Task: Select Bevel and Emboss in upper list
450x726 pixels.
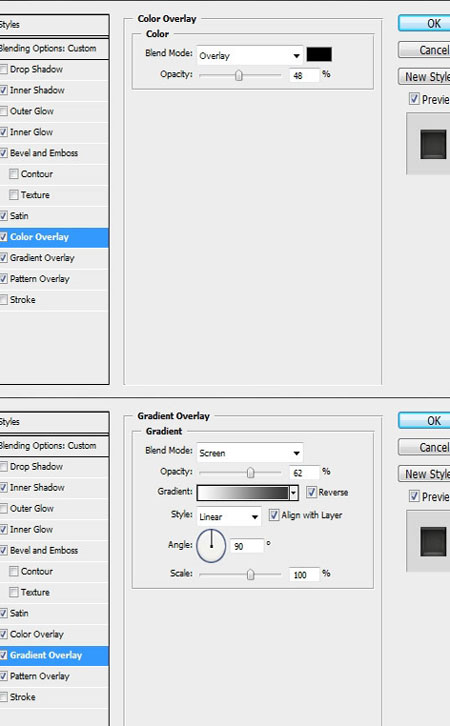Action: [44, 153]
